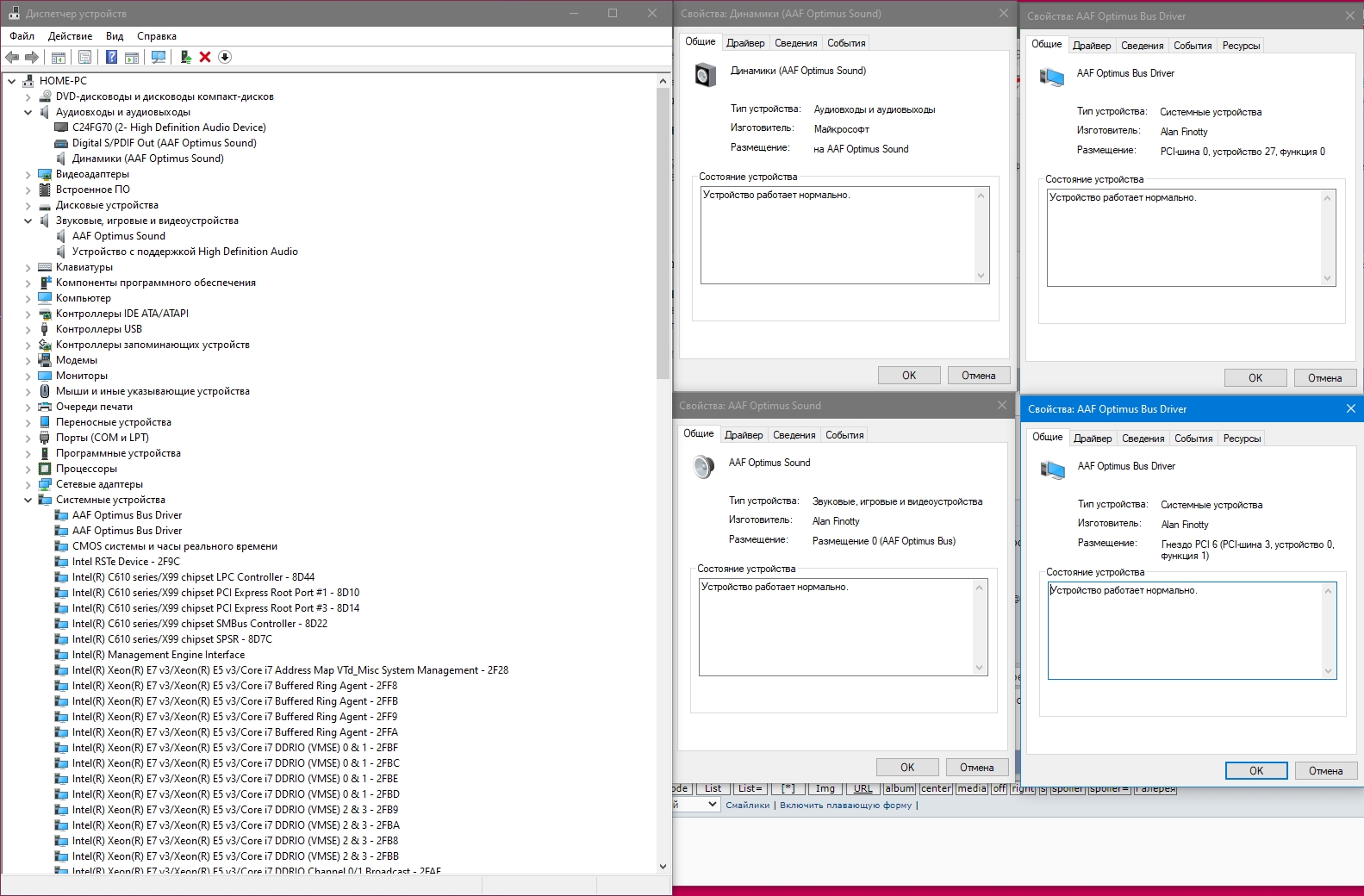1364x896 pixels.
Task: Expand the Программные устройства category
Action: pos(28,453)
